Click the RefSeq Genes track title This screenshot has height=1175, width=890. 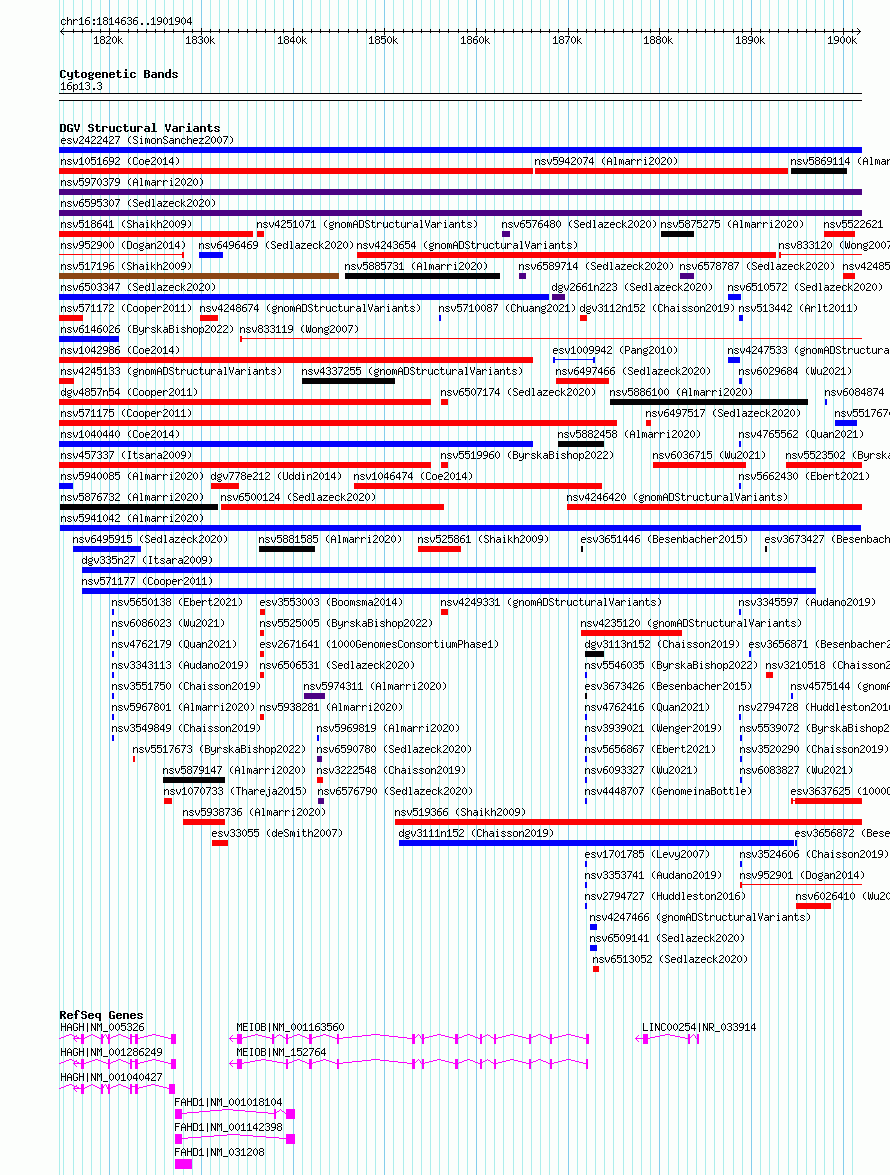(x=101, y=1015)
